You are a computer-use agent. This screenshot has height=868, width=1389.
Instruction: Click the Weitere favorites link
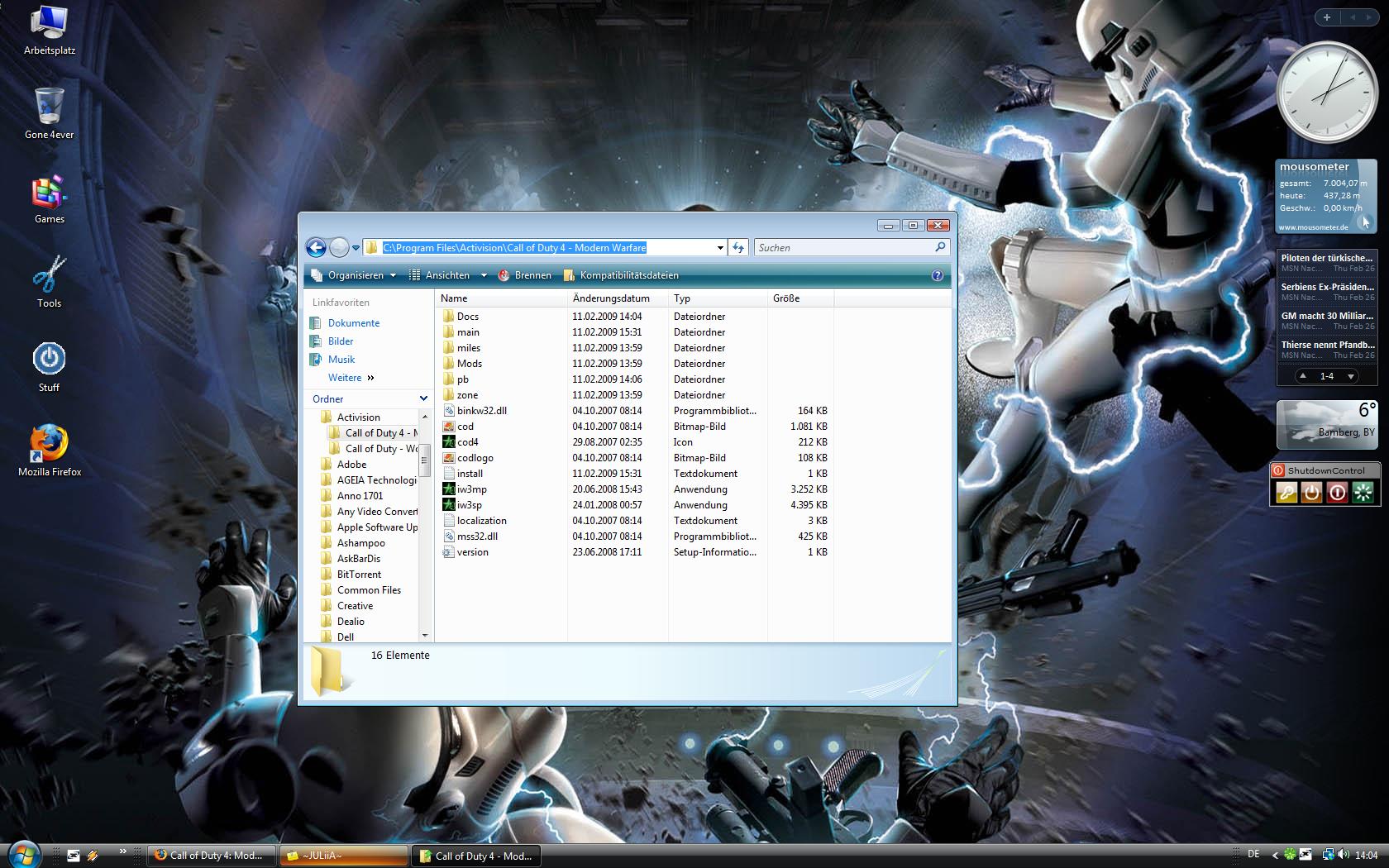coord(345,378)
